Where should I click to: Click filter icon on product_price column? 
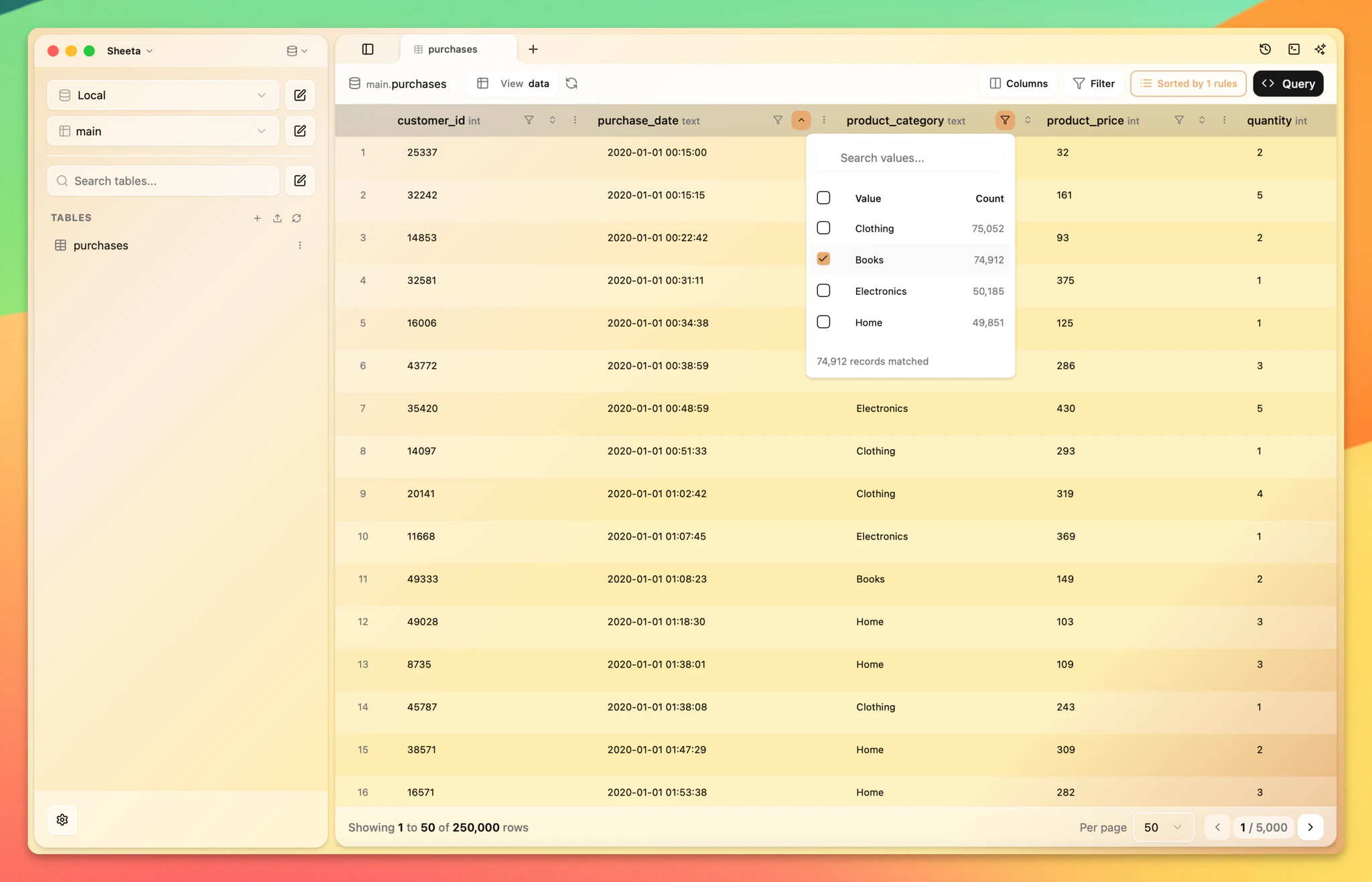click(x=1179, y=120)
